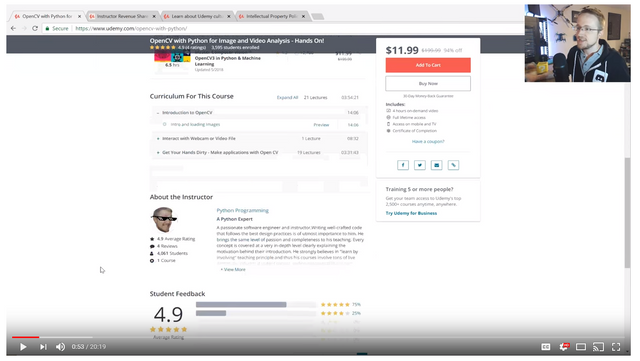The width and height of the screenshot is (640, 361).
Task: Collapse the Introduction to OpenCV section
Action: pos(259,113)
